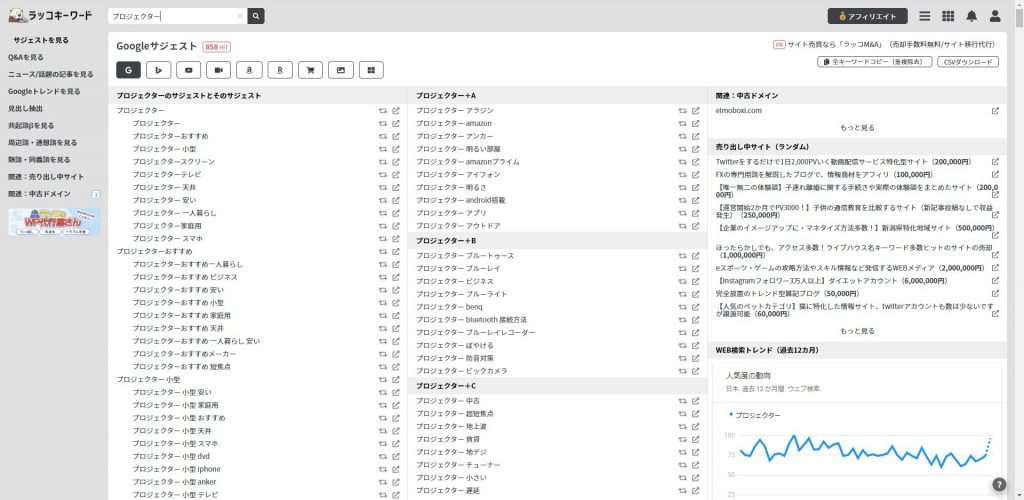Open external link for プロジェクター 小型 天井
Image resolution: width=1024 pixels, height=500 pixels.
(396, 431)
